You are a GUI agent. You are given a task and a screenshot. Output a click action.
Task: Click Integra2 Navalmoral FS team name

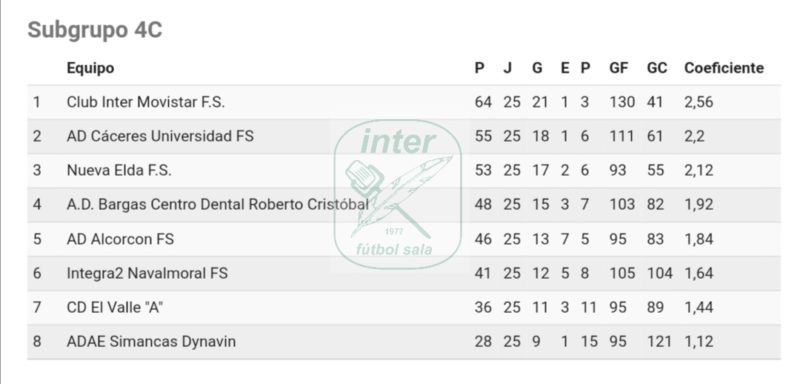coord(147,273)
